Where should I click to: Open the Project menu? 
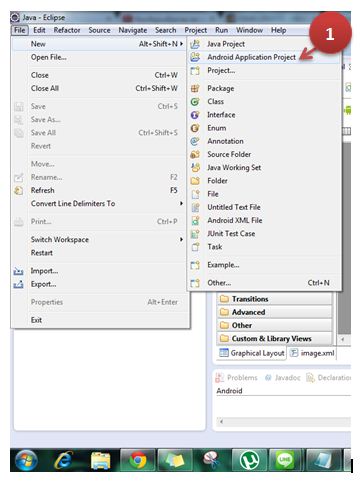tap(196, 30)
